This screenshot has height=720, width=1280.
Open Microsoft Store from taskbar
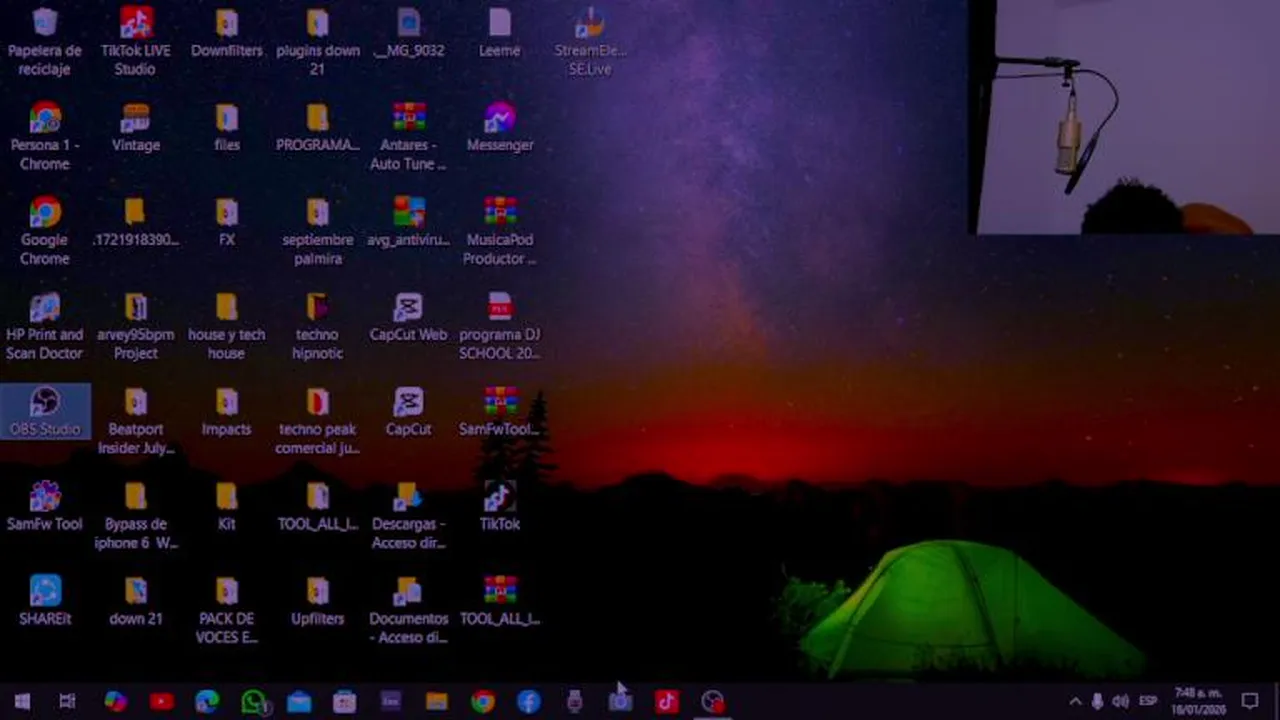[345, 701]
